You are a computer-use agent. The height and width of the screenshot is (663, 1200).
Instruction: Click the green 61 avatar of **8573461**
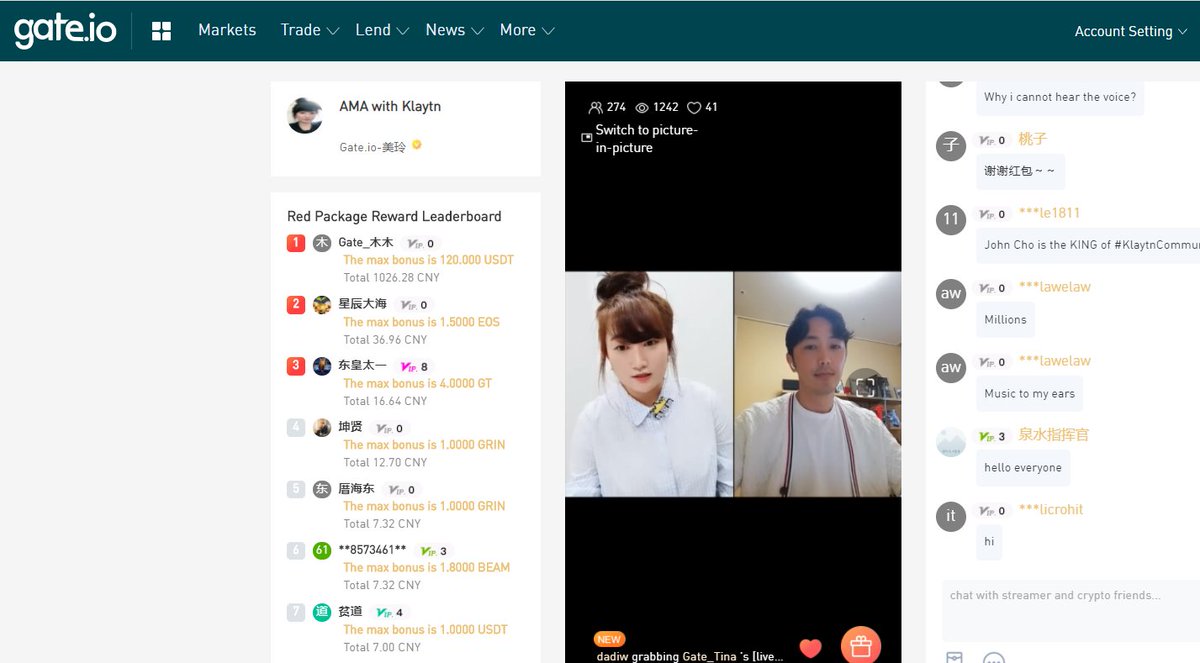pyautogui.click(x=322, y=550)
